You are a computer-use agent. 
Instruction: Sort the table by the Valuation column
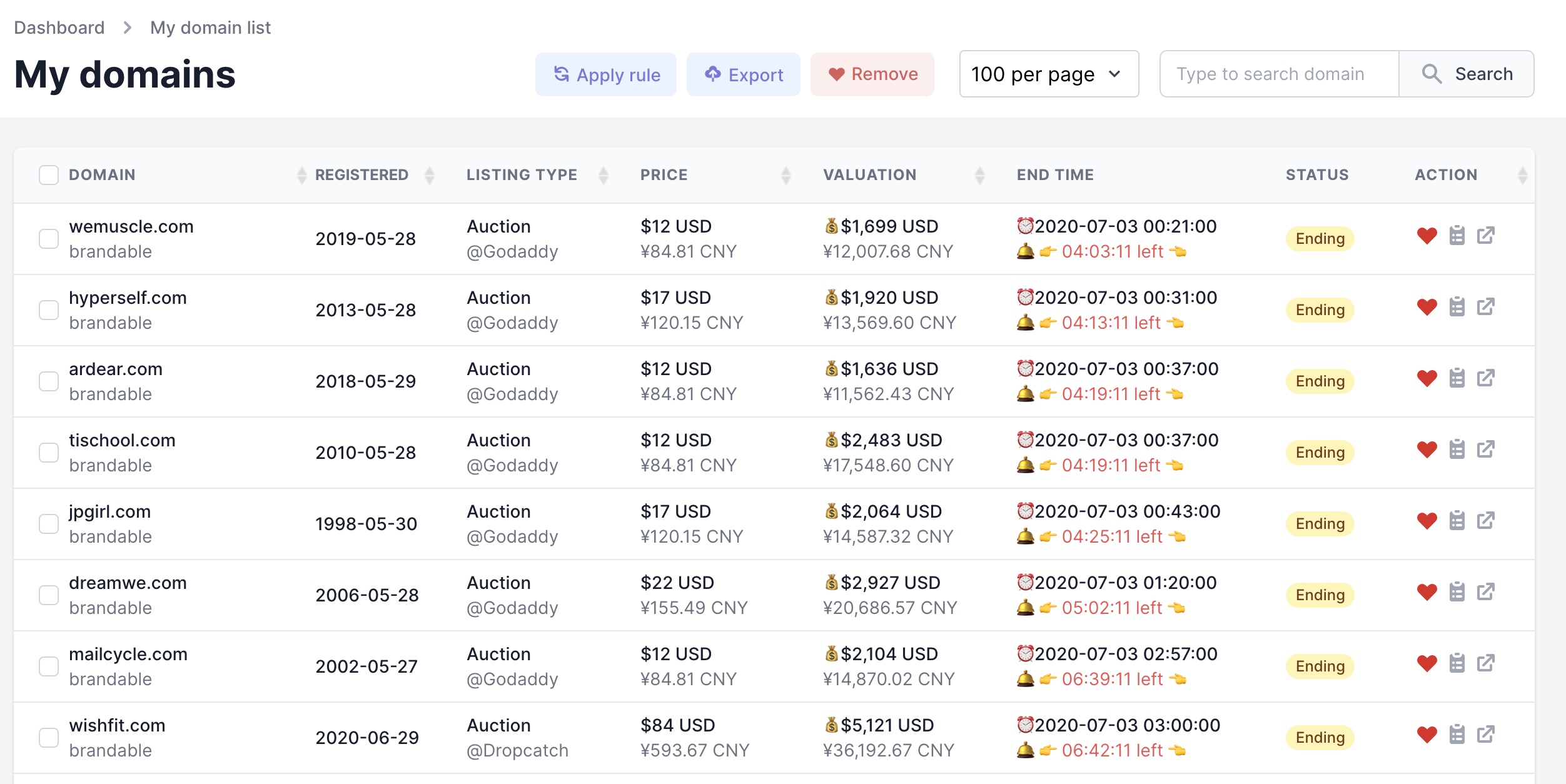[x=979, y=175]
